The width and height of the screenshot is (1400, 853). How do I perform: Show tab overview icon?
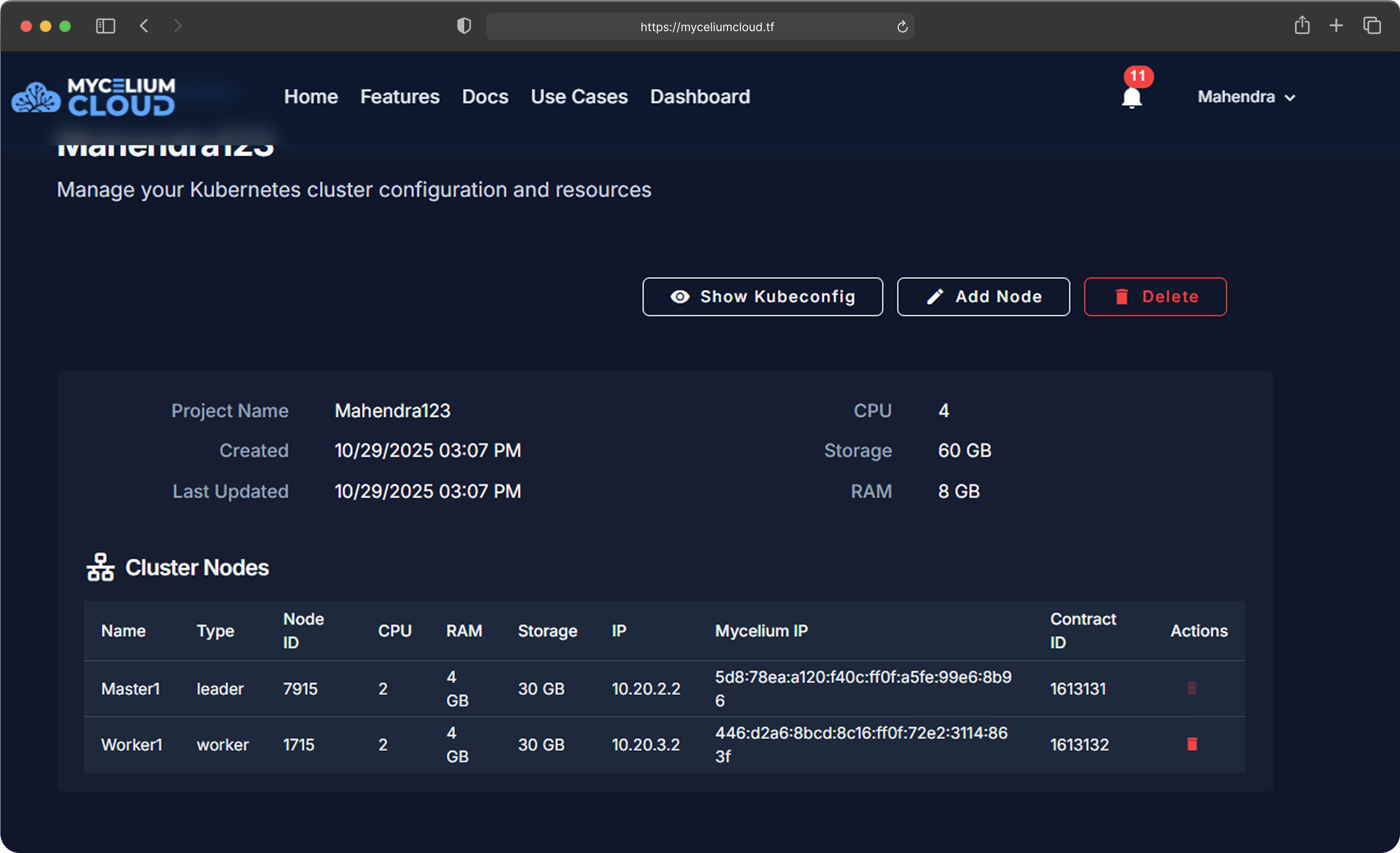click(x=1372, y=26)
